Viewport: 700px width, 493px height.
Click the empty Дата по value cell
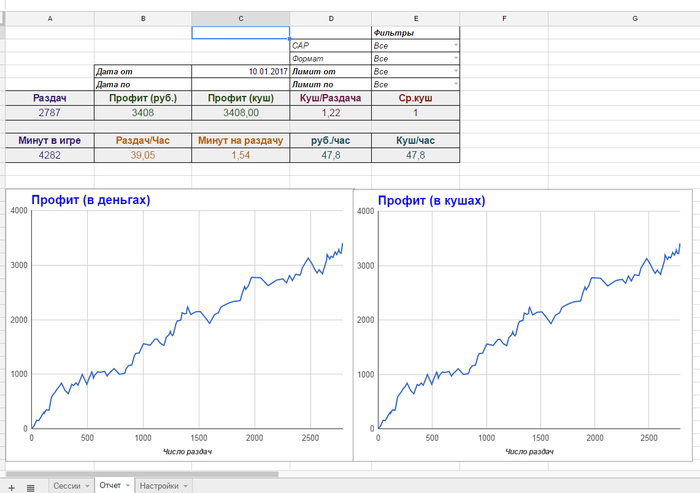(x=241, y=84)
